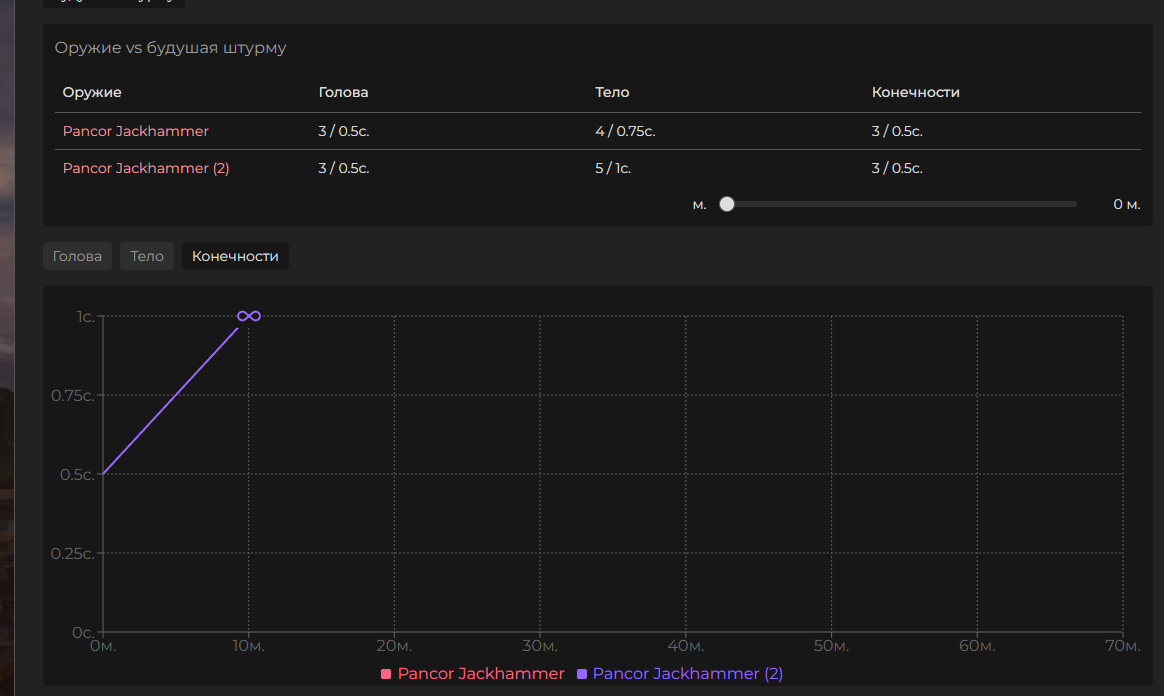1164x696 pixels.
Task: Select the 5 / 1с. body cell
Action: point(613,168)
